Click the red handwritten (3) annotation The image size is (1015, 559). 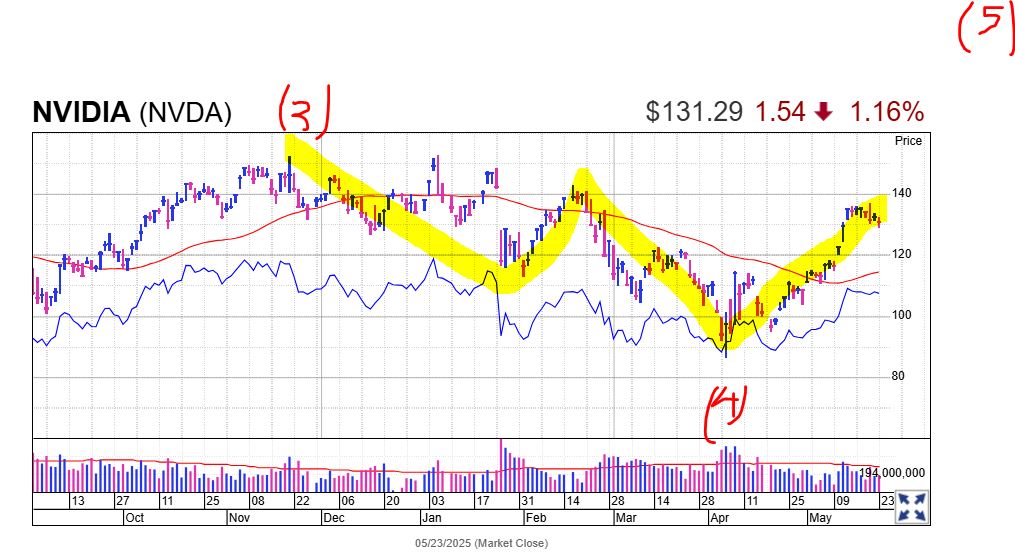point(304,111)
